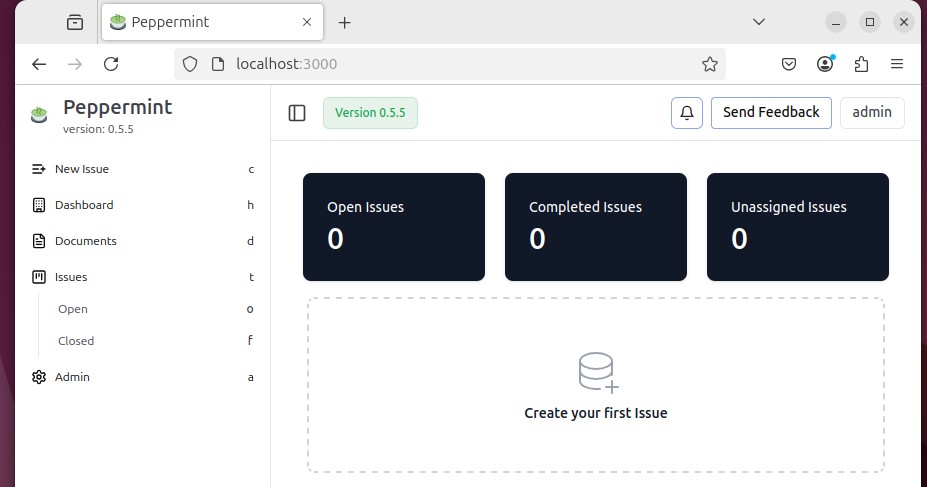The width and height of the screenshot is (927, 487).
Task: Open Admin settings gear icon
Action: (38, 377)
